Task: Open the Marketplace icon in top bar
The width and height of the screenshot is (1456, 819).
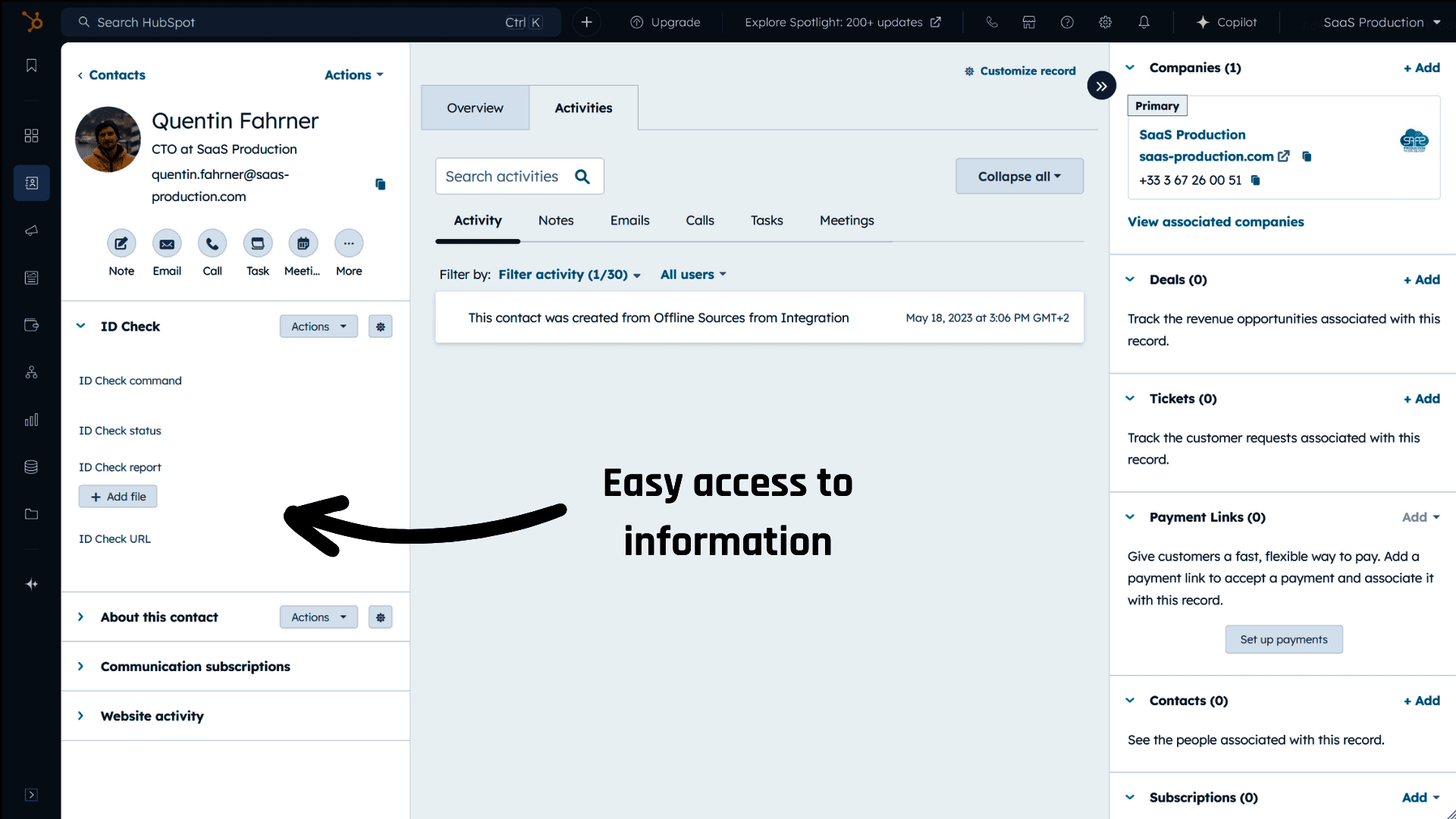Action: [x=1029, y=22]
